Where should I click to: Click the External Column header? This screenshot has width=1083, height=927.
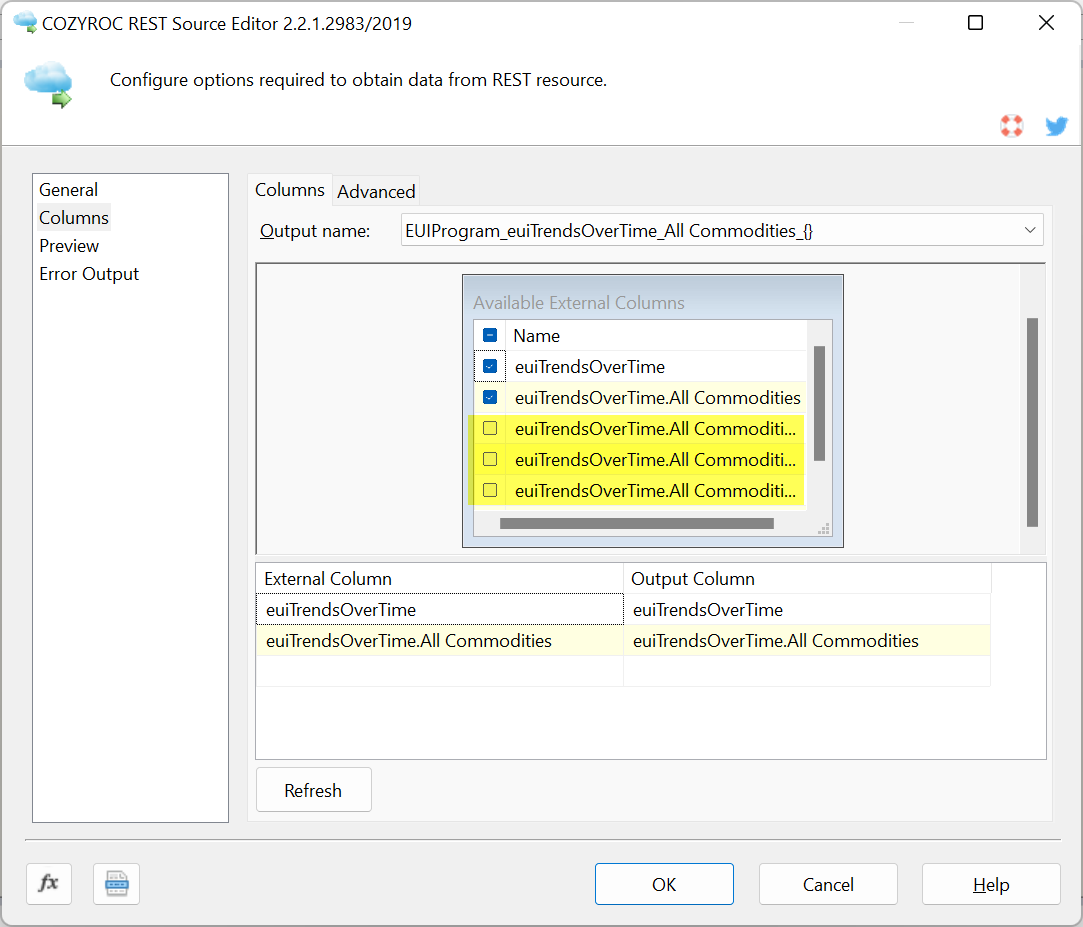(439, 579)
